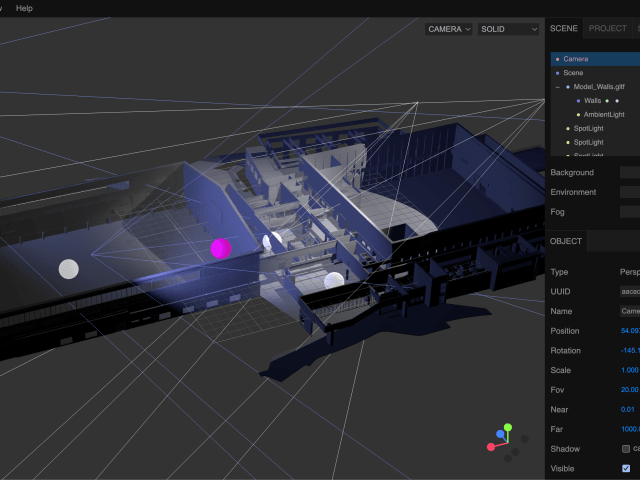
Task: Click the Near value 0.01
Action: coord(628,409)
